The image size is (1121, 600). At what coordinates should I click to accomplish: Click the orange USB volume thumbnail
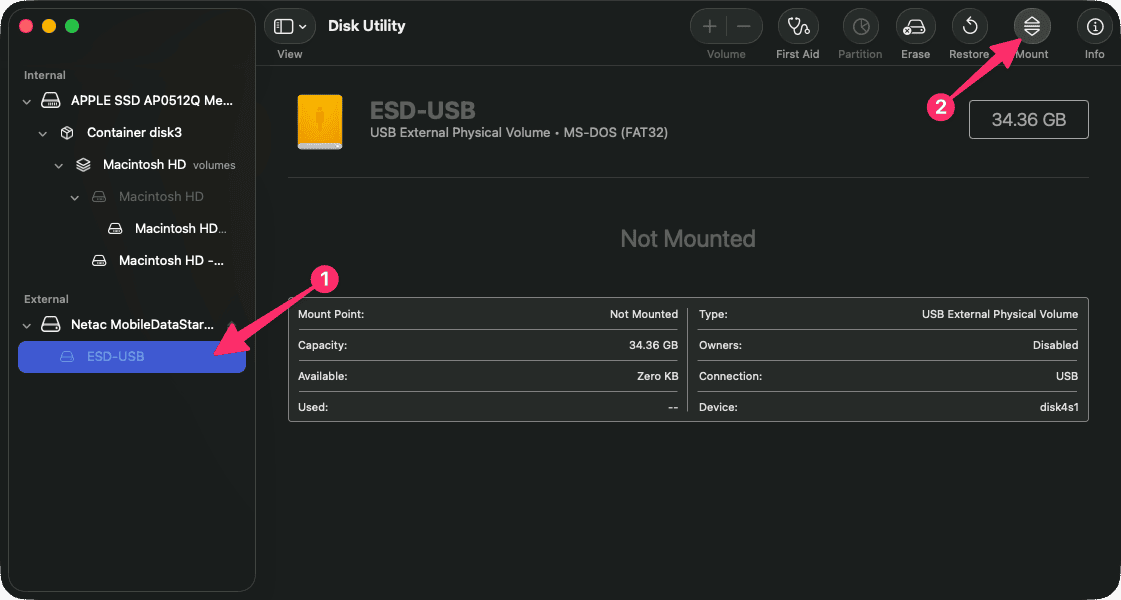[x=320, y=122]
